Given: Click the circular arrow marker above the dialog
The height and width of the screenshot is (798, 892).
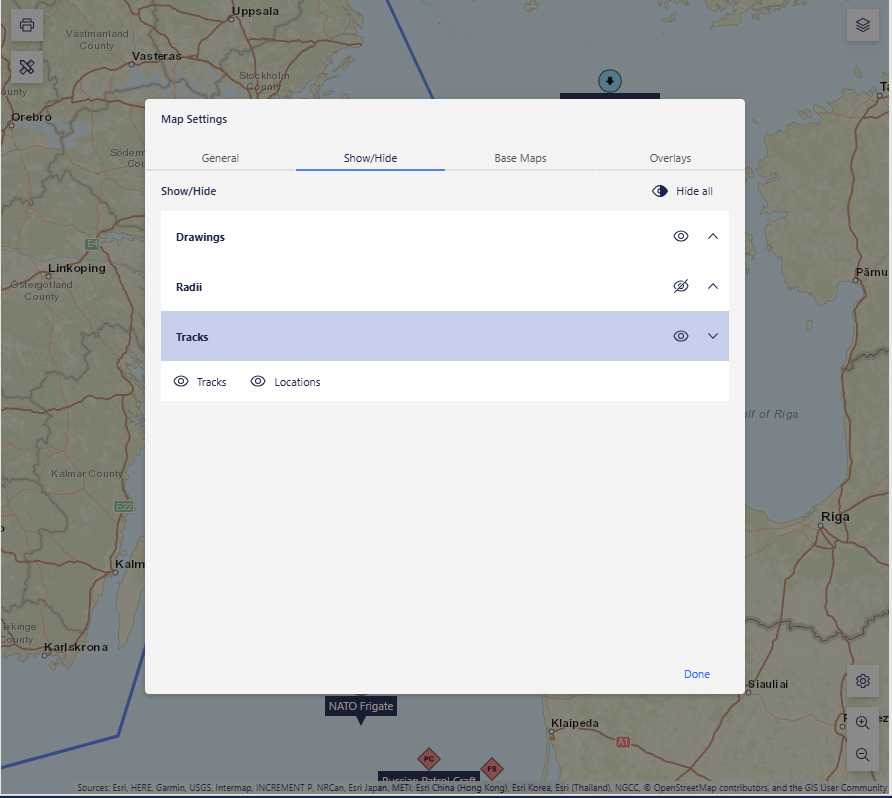Looking at the screenshot, I should (609, 81).
